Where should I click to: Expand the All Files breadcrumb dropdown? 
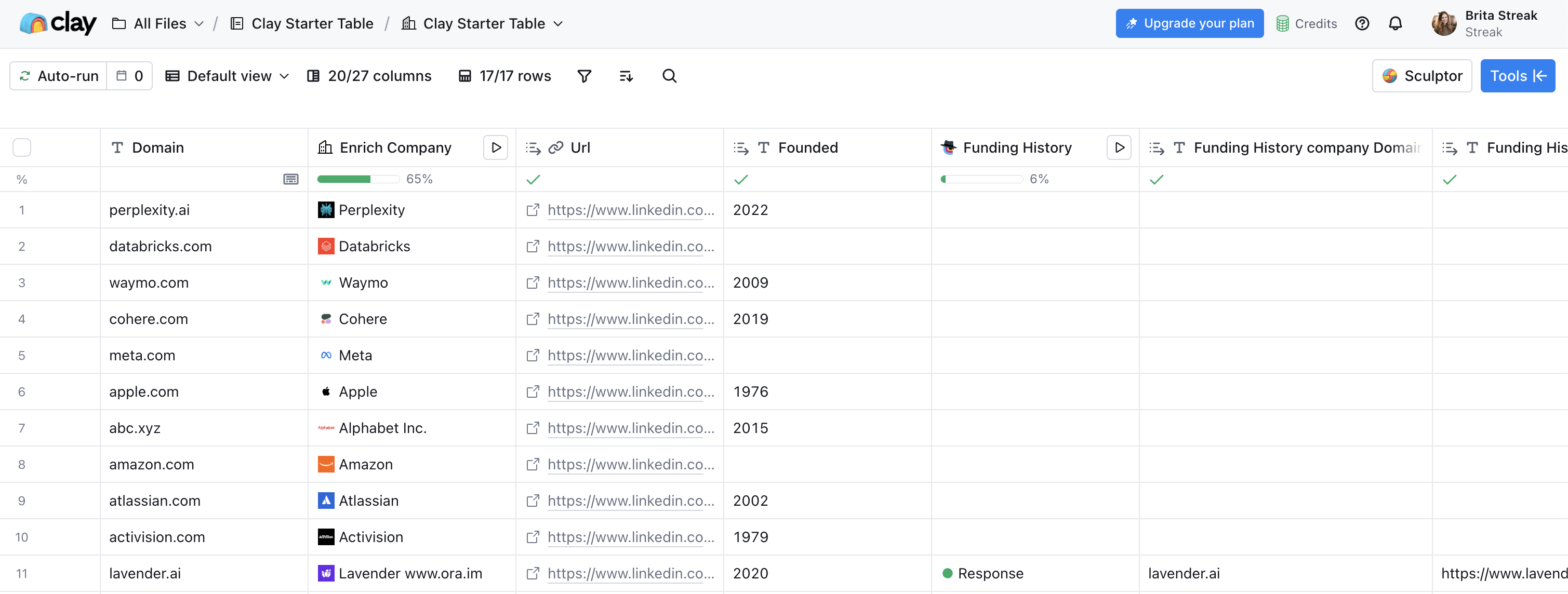[x=200, y=23]
